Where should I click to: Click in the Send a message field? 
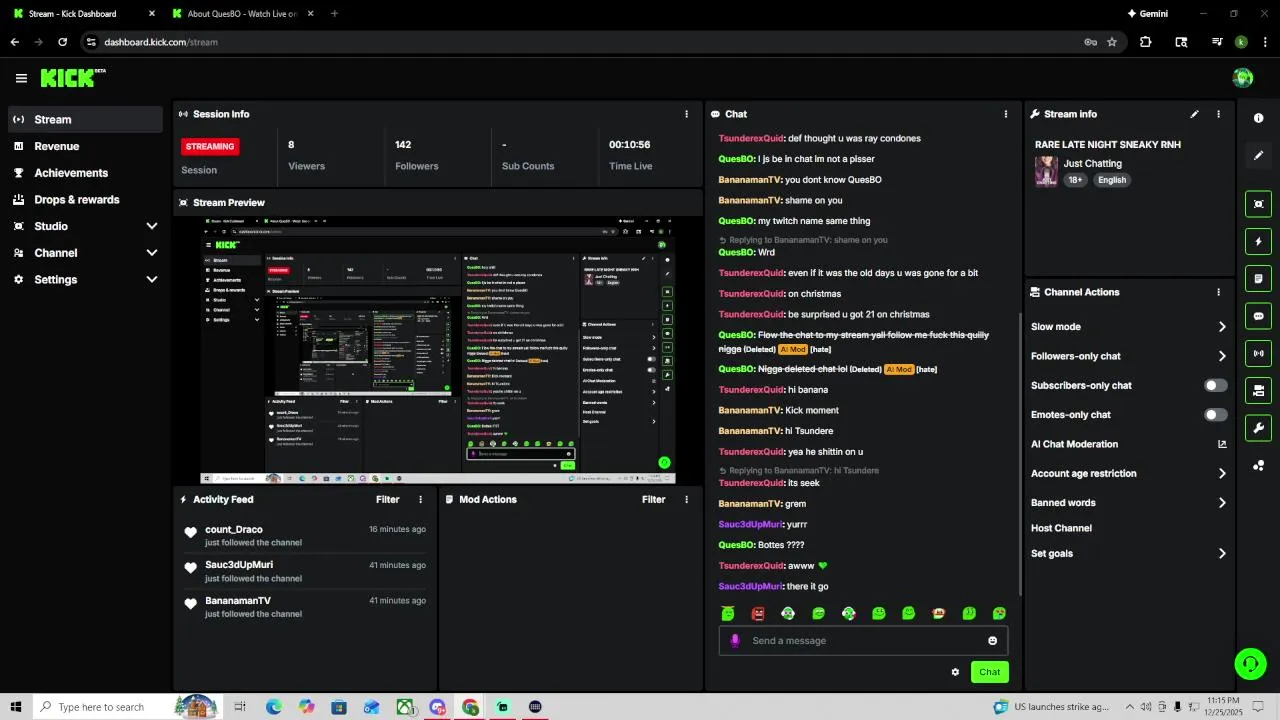[863, 641]
